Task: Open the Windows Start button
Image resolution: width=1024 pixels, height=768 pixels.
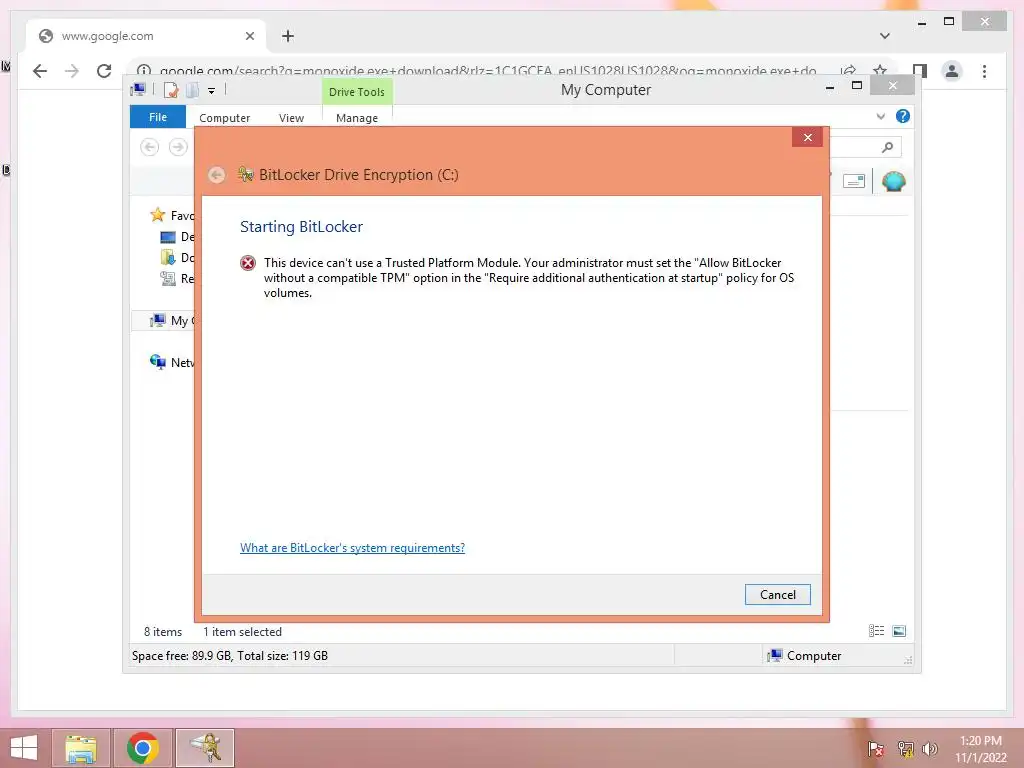Action: click(24, 748)
